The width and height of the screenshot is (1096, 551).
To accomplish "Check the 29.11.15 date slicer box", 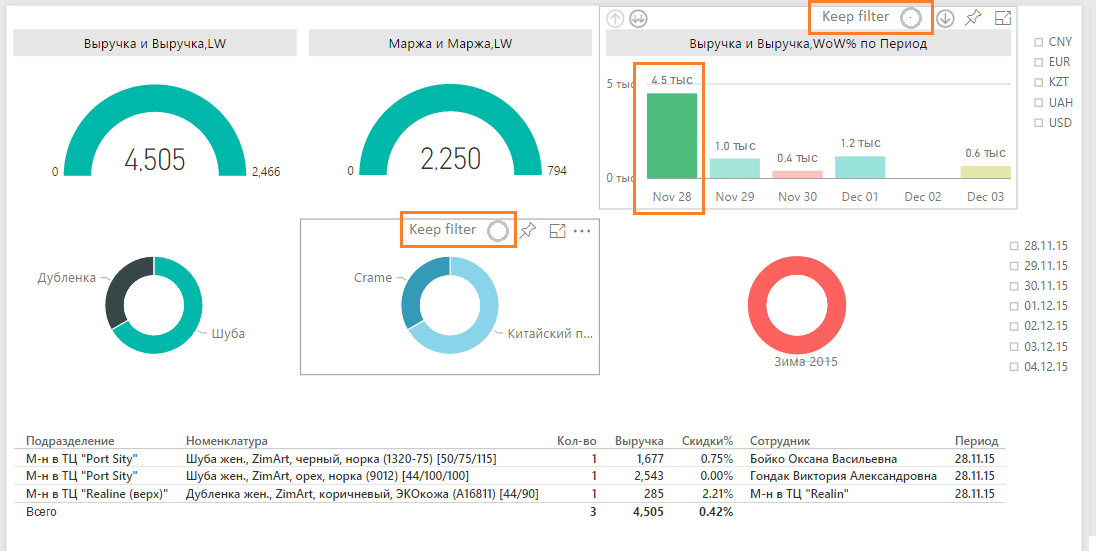I will click(x=1014, y=266).
